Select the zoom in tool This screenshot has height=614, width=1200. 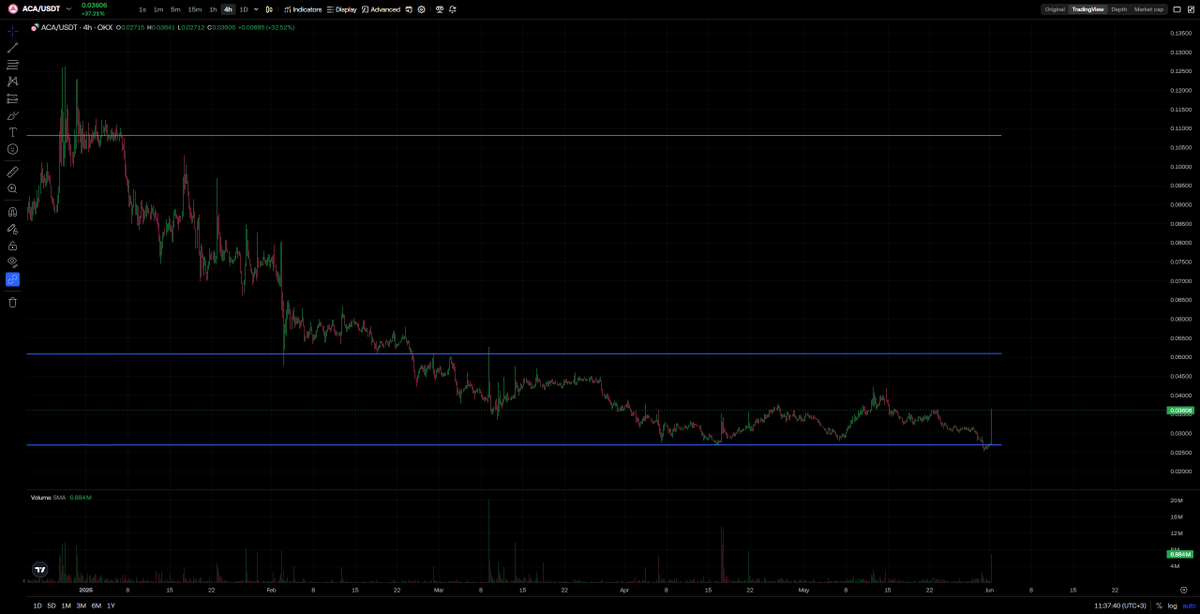[x=13, y=188]
